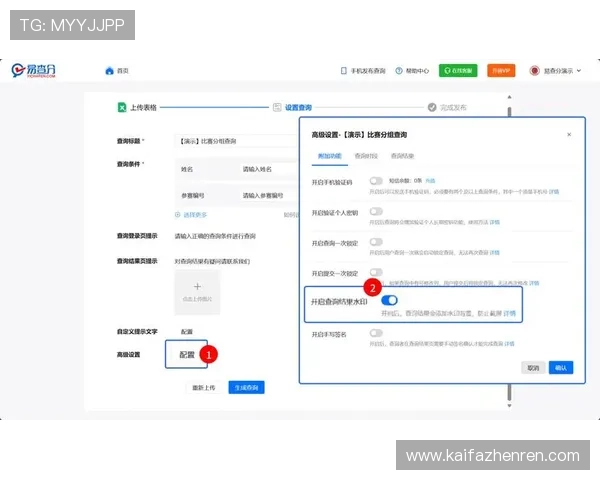Image resolution: width=600 pixels, height=480 pixels.
Task: Click the dialog title 高级设置-【演示】比赛分组查询
Action: (x=359, y=135)
